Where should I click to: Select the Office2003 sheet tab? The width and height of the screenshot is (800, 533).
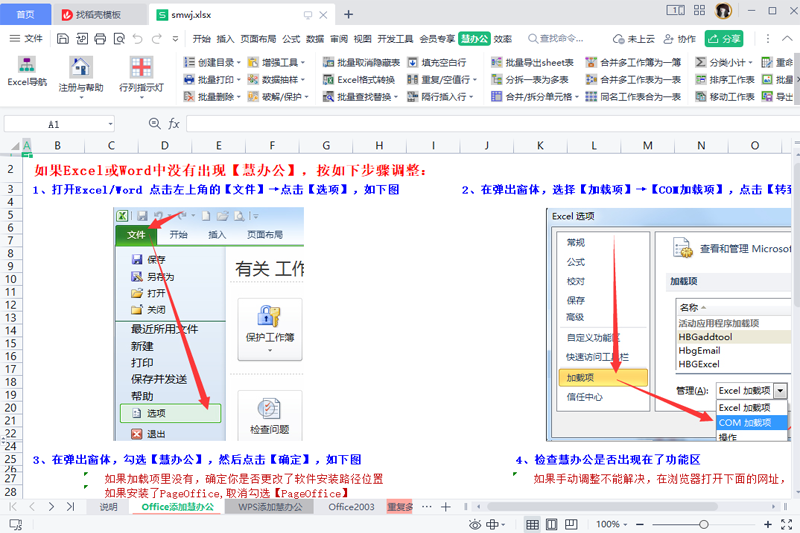click(351, 506)
